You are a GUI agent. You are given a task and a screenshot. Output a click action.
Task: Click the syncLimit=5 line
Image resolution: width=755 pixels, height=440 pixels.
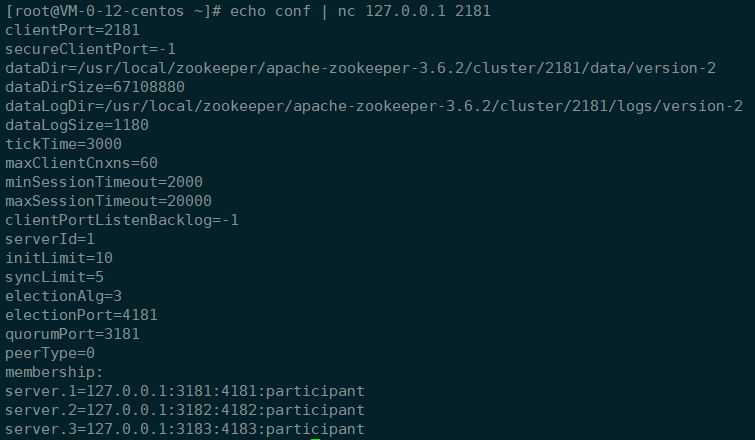tap(54, 277)
